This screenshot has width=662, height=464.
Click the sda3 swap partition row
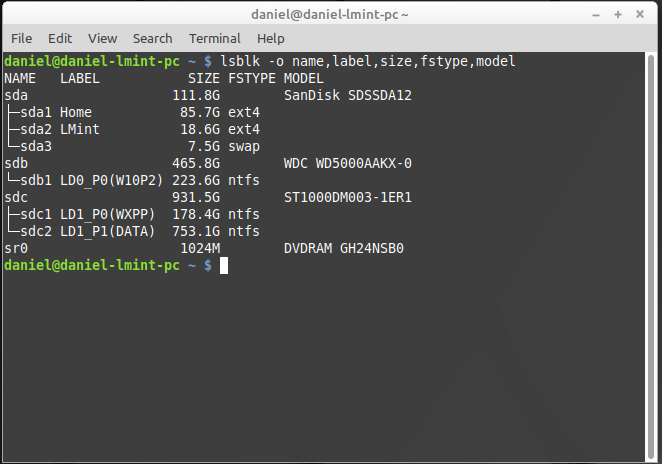(x=132, y=147)
